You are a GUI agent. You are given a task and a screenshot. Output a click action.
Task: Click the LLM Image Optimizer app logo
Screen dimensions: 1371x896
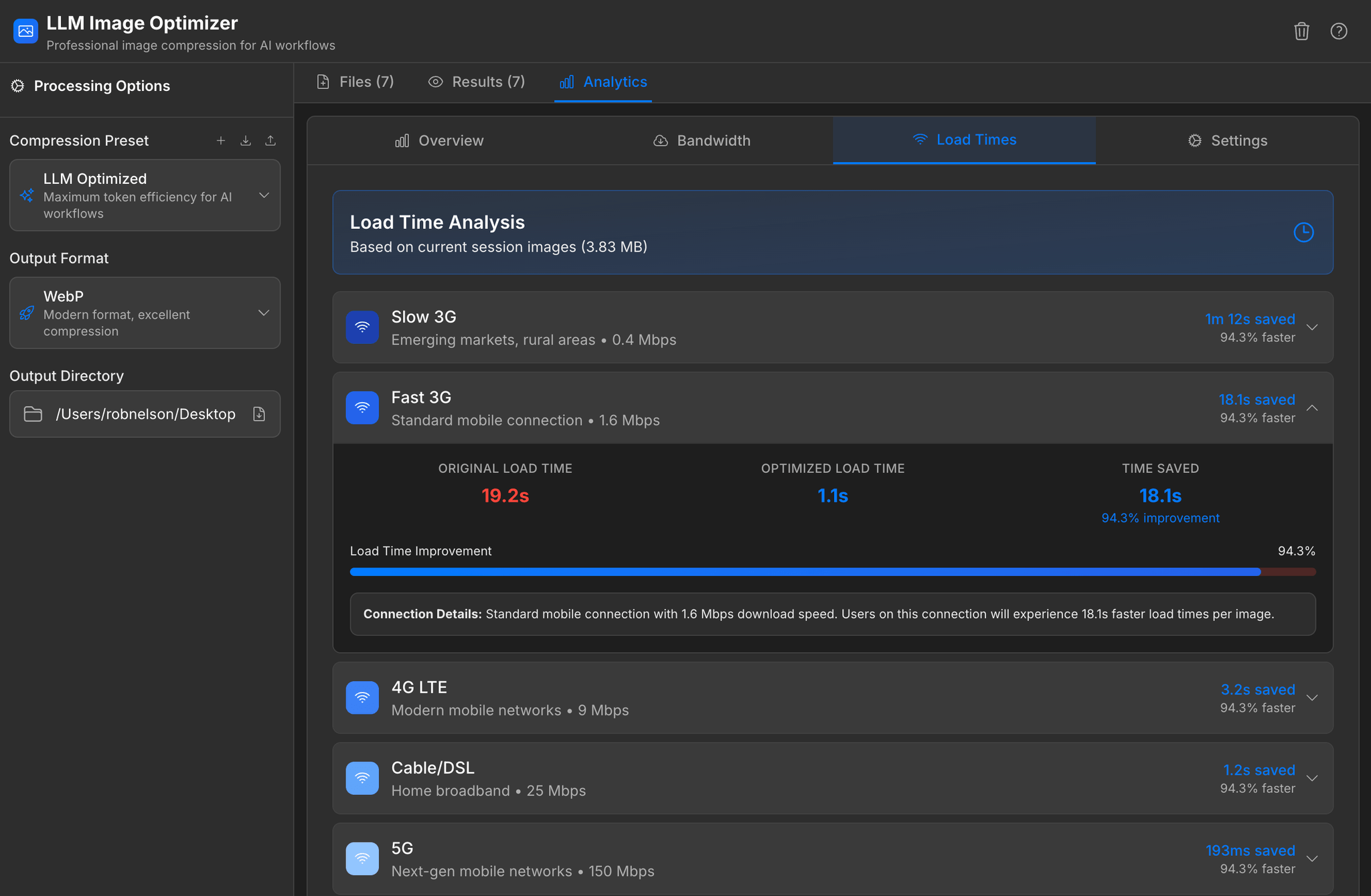[25, 31]
